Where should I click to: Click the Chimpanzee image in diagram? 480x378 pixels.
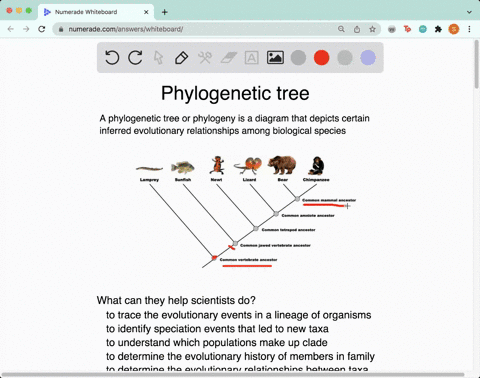[x=316, y=165]
